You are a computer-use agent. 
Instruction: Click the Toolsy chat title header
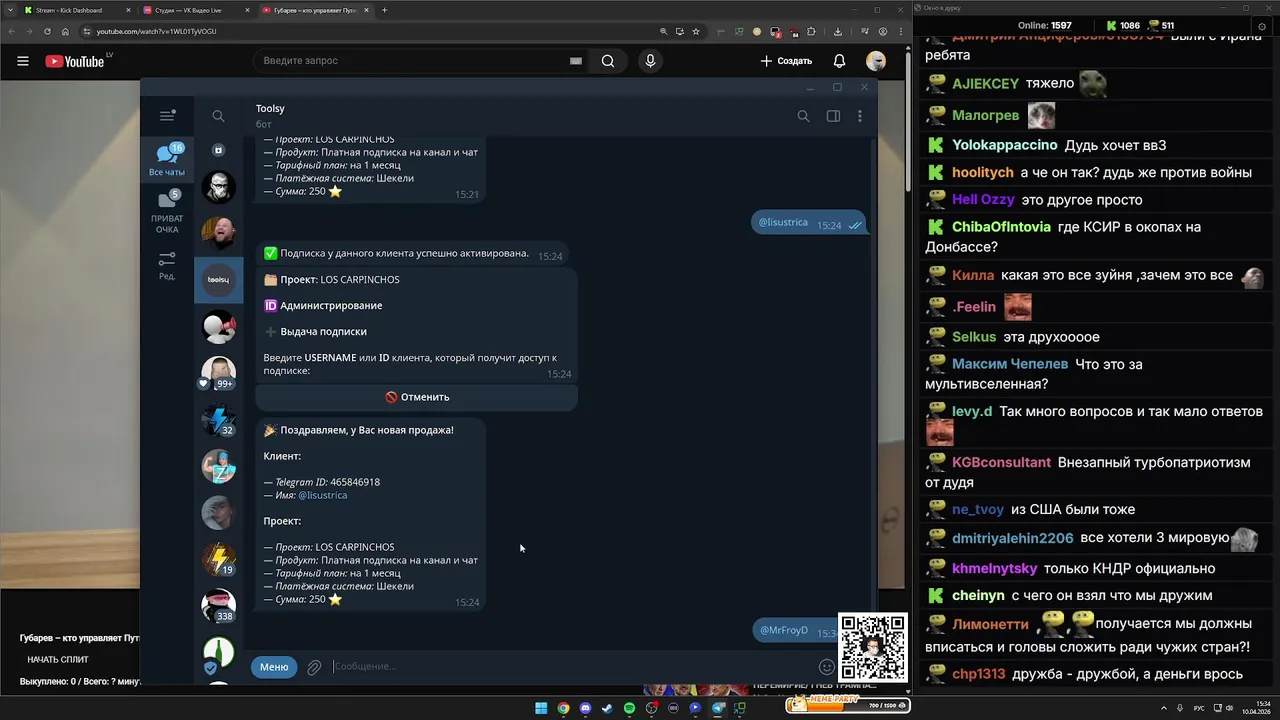click(270, 108)
